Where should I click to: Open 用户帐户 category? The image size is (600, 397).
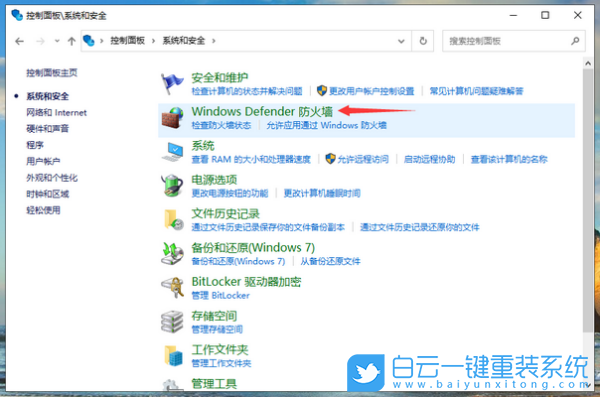(x=43, y=162)
